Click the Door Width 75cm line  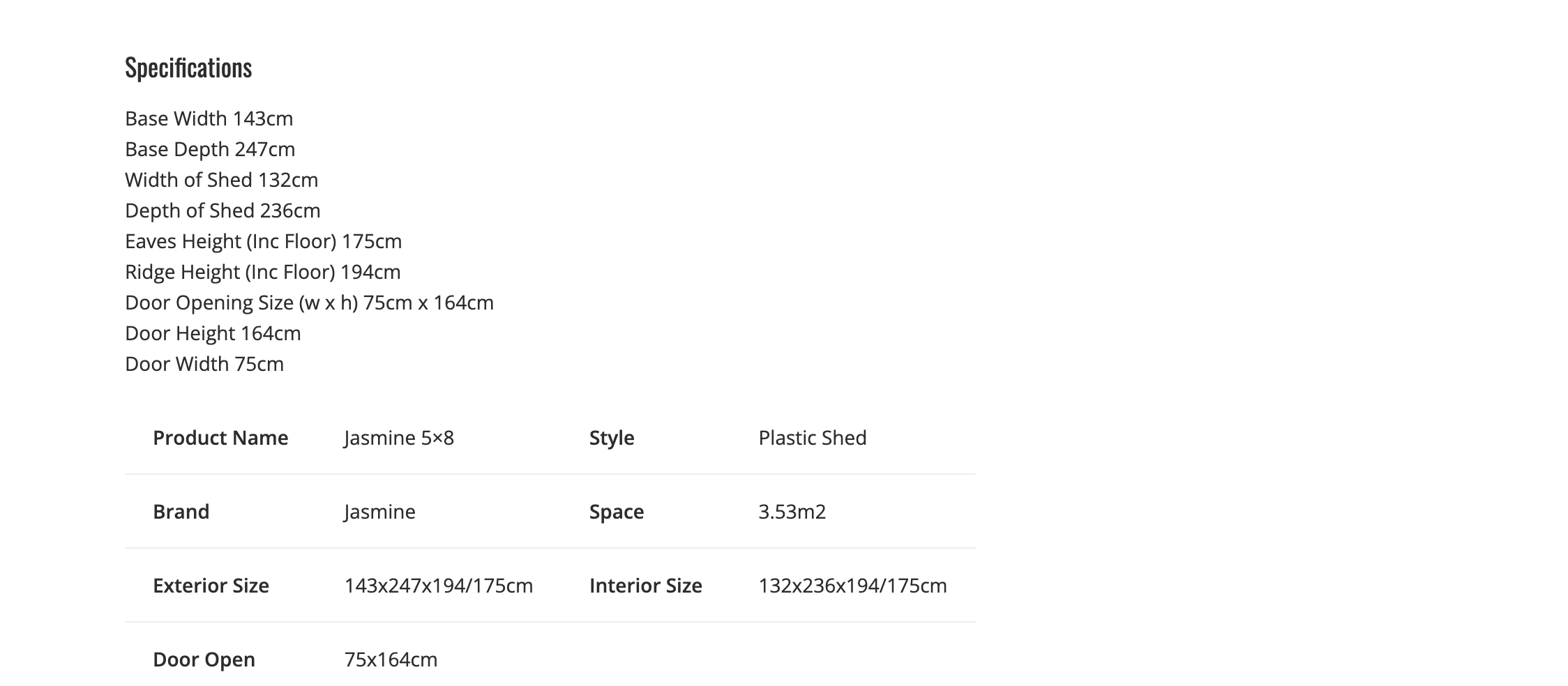[x=204, y=364]
